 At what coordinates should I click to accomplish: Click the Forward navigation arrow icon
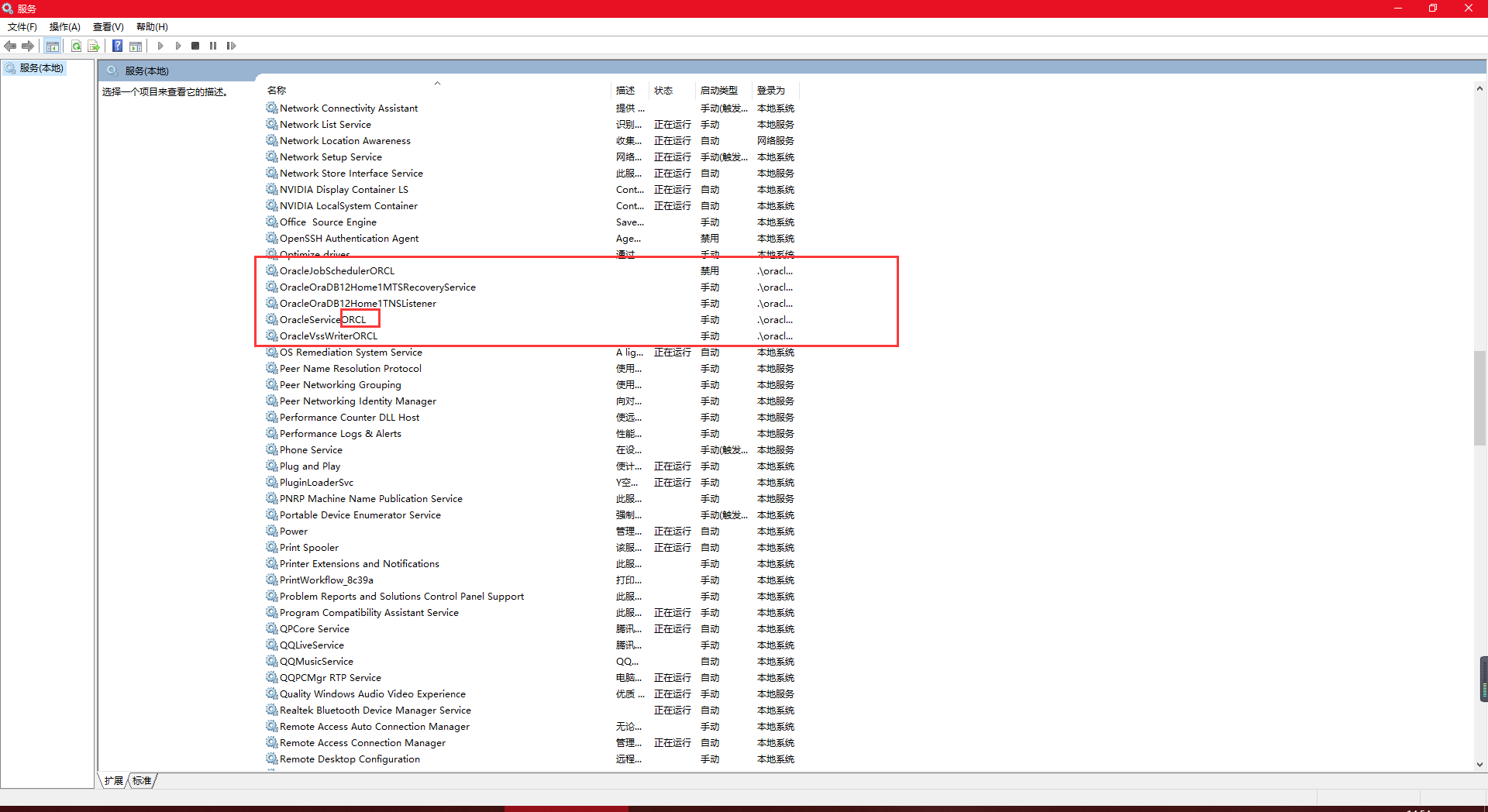(28, 46)
